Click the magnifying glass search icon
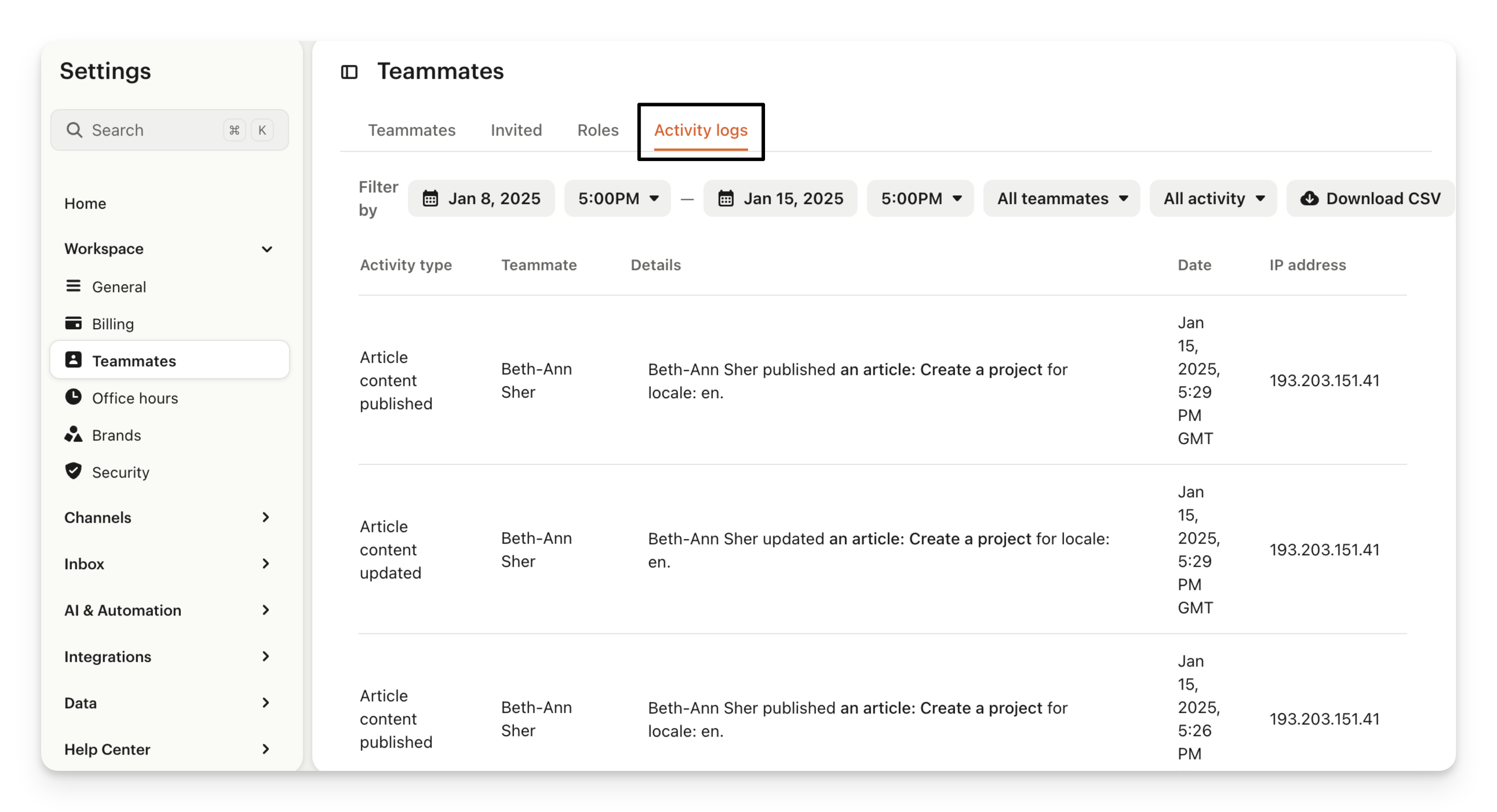The image size is (1497, 812). tap(74, 130)
